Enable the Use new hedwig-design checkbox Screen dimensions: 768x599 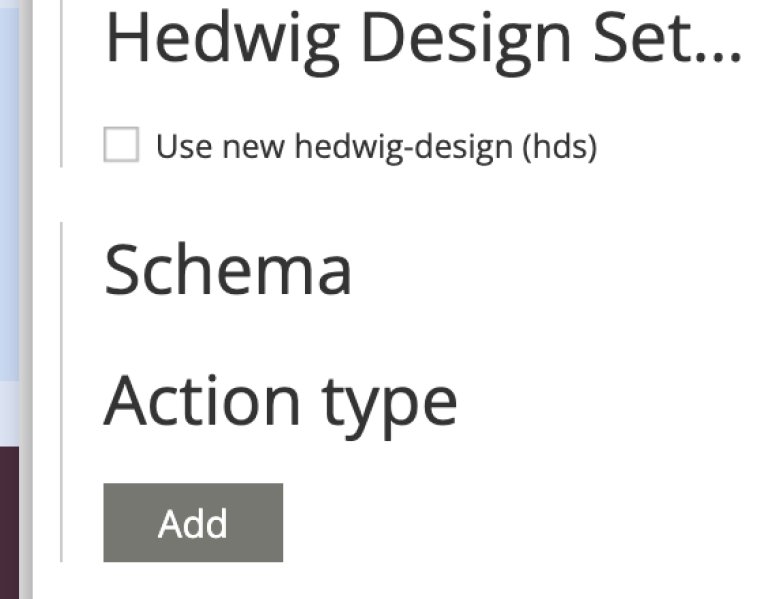coord(121,146)
